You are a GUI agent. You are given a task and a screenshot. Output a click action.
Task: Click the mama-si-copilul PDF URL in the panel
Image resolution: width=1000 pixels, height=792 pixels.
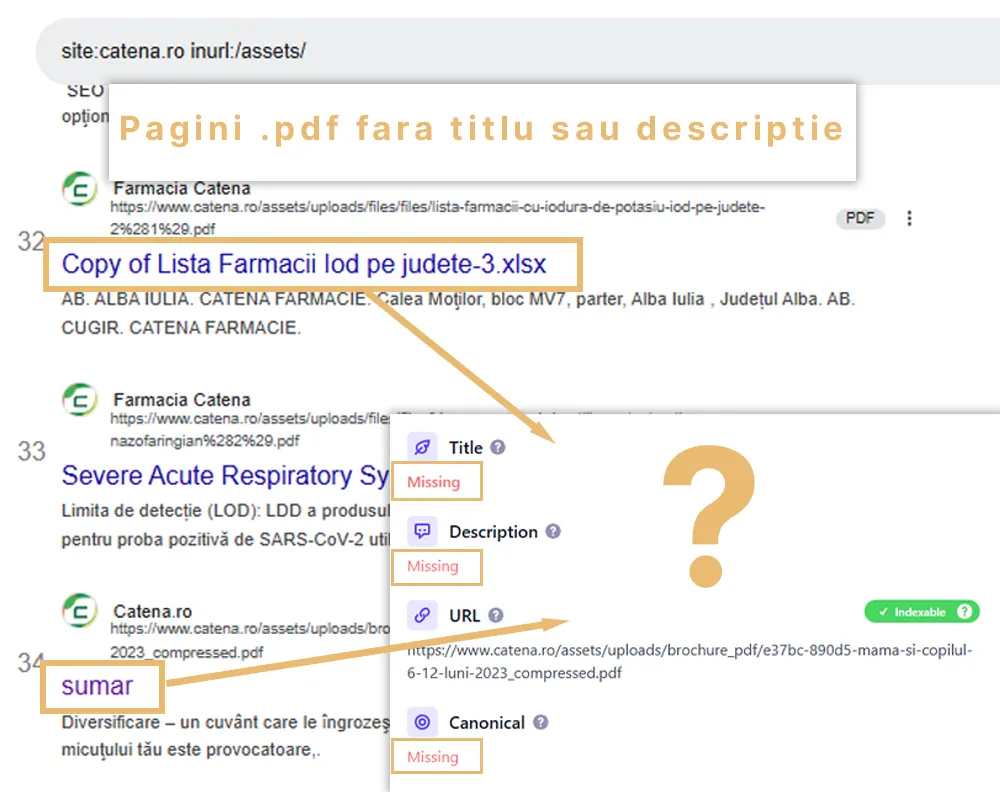[x=689, y=661]
